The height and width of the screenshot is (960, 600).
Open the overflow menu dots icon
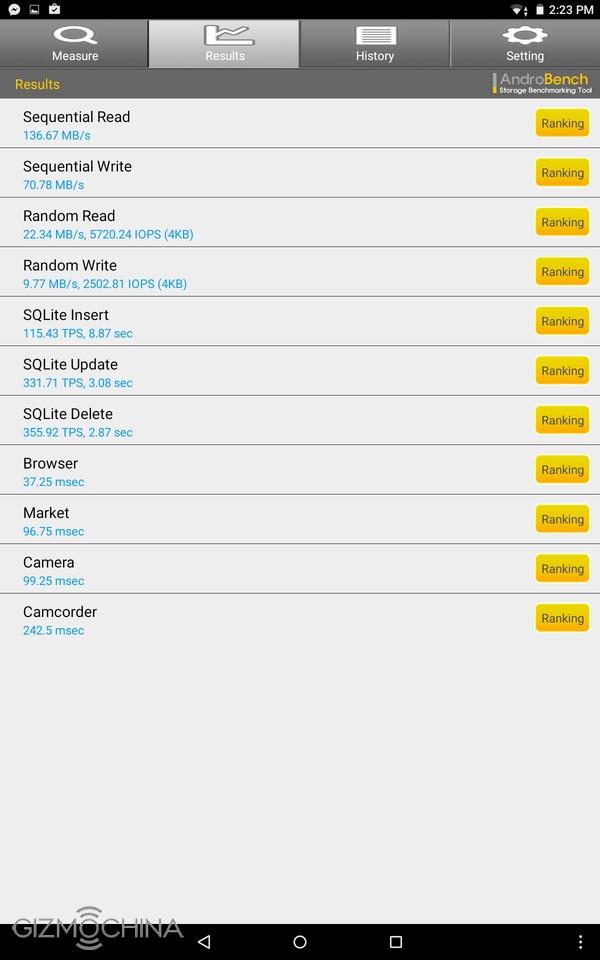click(580, 941)
